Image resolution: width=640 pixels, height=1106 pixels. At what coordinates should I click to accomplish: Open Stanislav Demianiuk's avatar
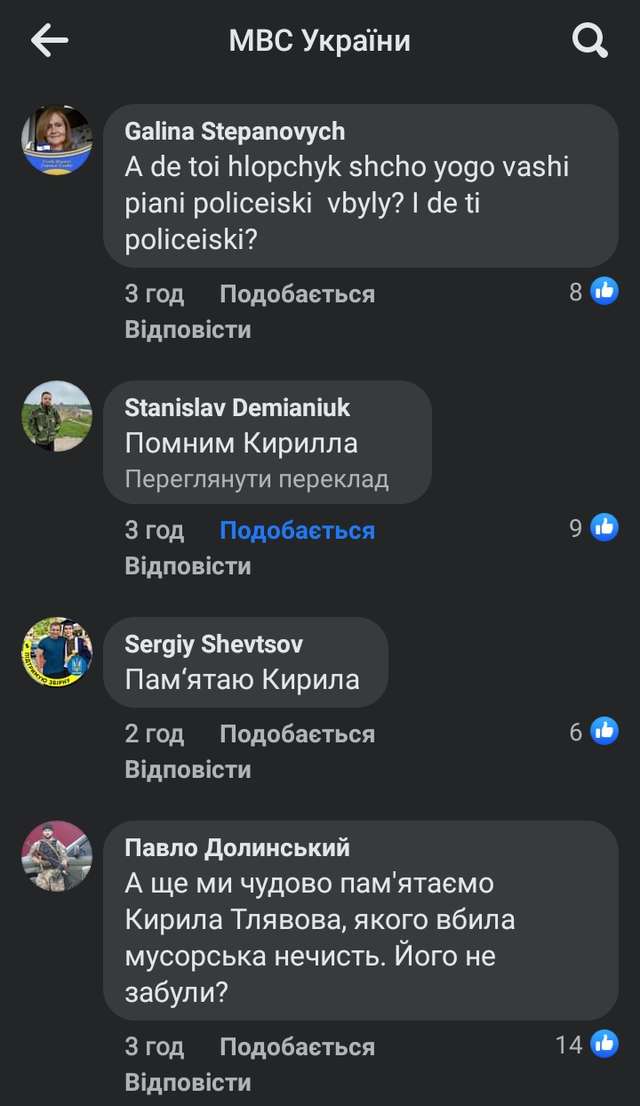pyautogui.click(x=57, y=416)
